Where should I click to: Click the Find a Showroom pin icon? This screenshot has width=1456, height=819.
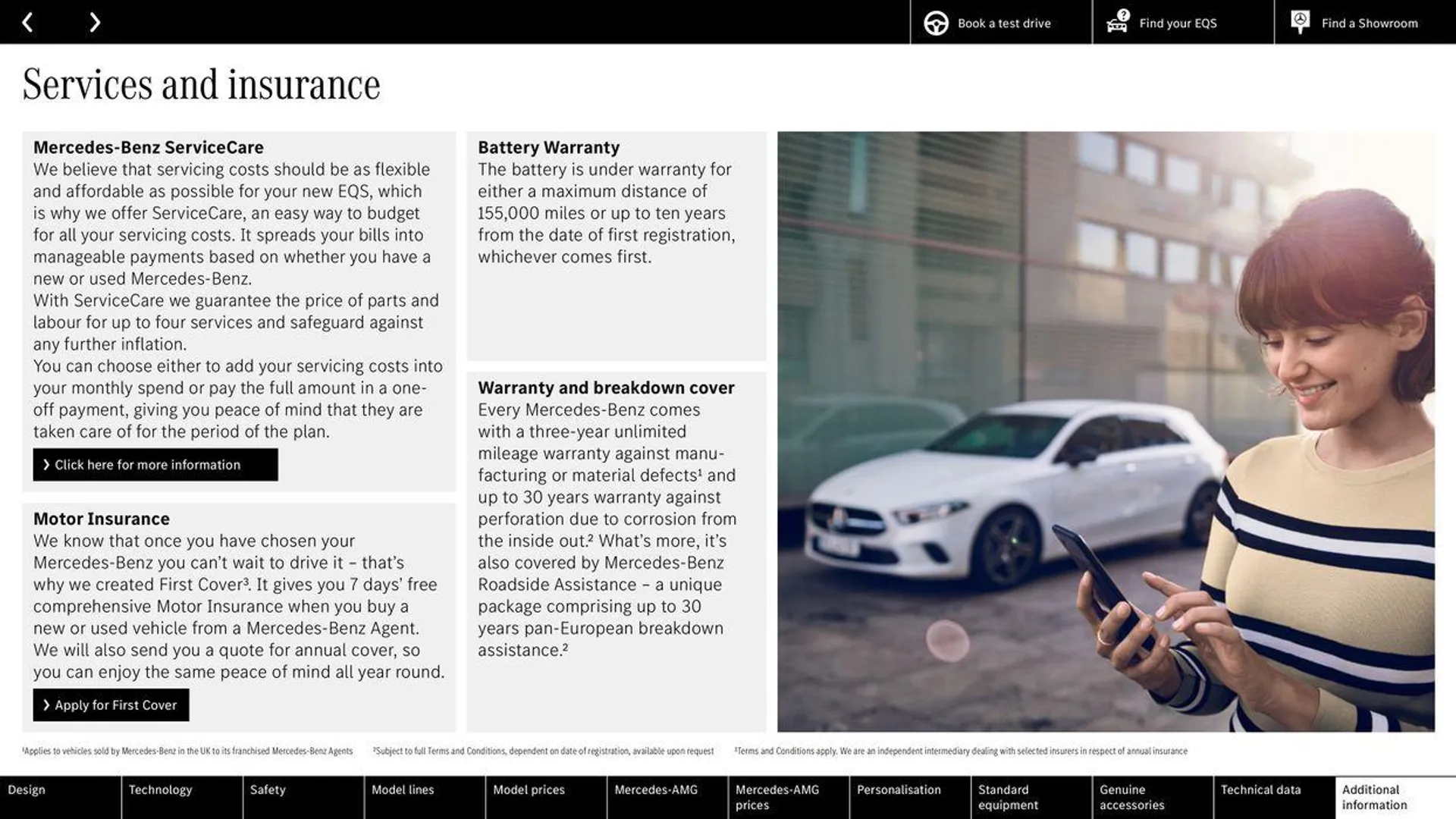(x=1300, y=21)
